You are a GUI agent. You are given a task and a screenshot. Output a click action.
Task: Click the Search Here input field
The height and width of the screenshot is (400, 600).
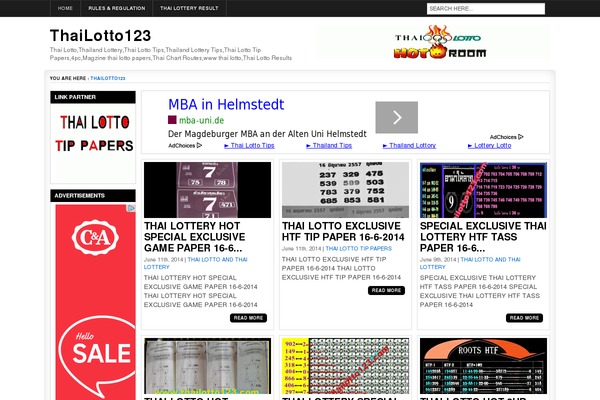coord(486,8)
